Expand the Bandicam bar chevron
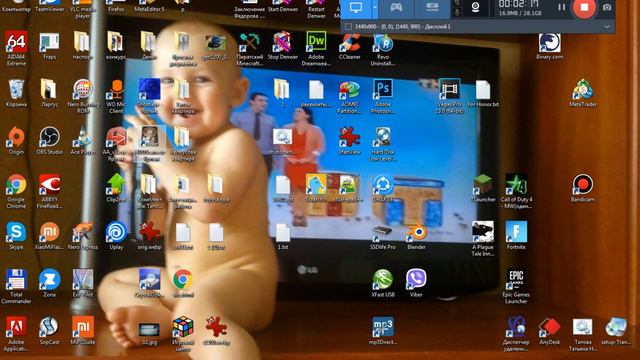The width and height of the screenshot is (640, 360). [607, 27]
